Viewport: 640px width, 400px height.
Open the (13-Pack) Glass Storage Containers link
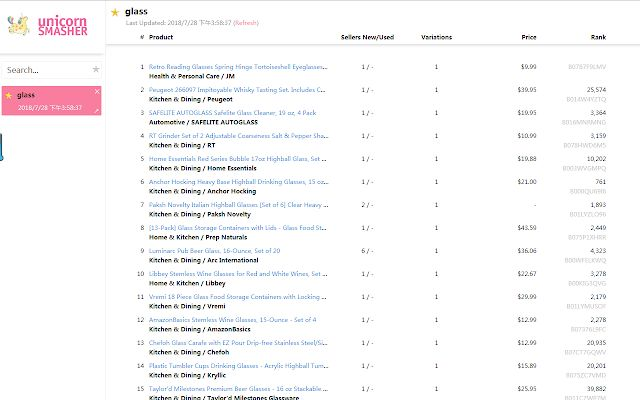point(238,227)
